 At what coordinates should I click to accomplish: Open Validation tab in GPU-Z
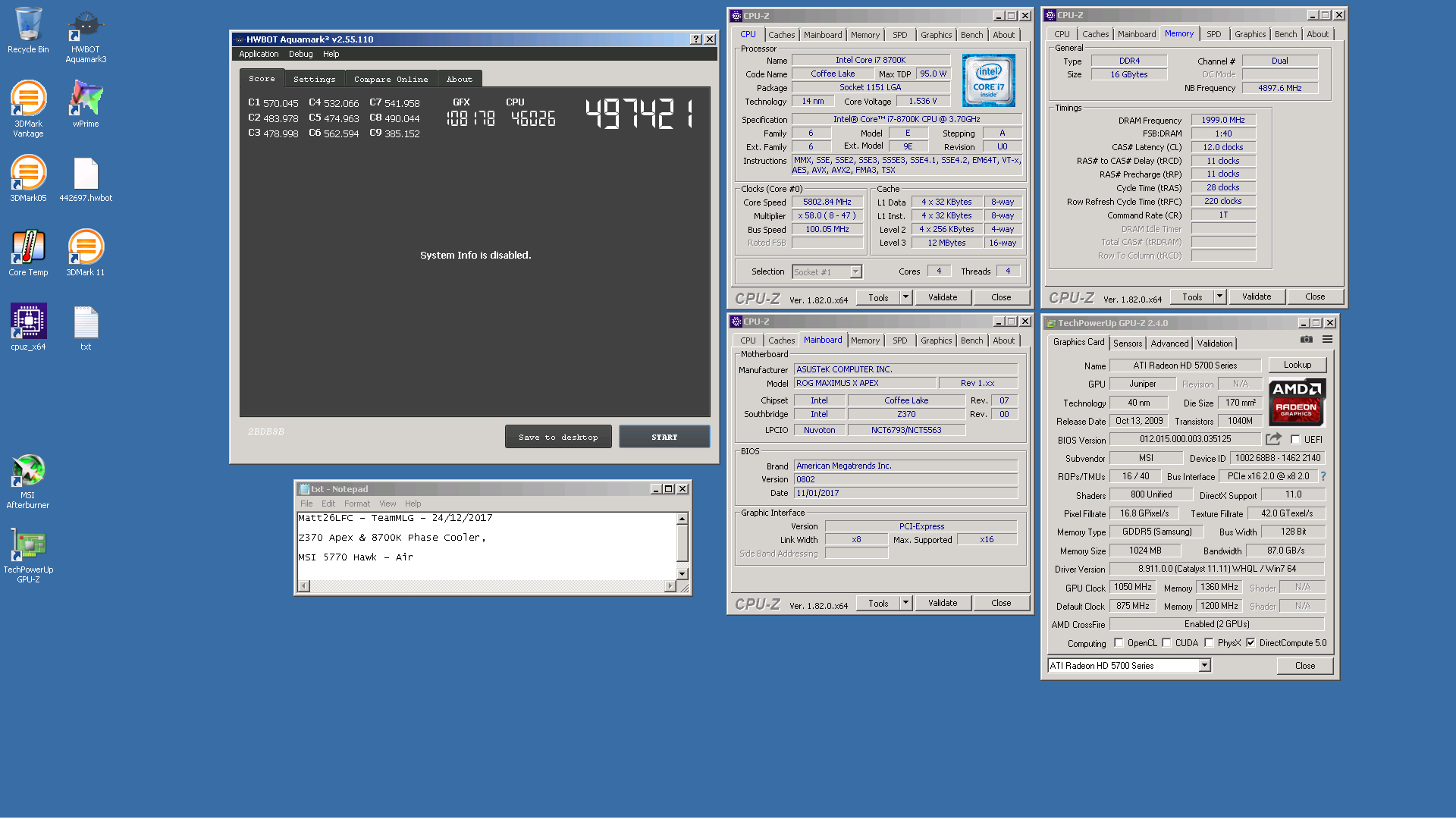coord(1215,344)
